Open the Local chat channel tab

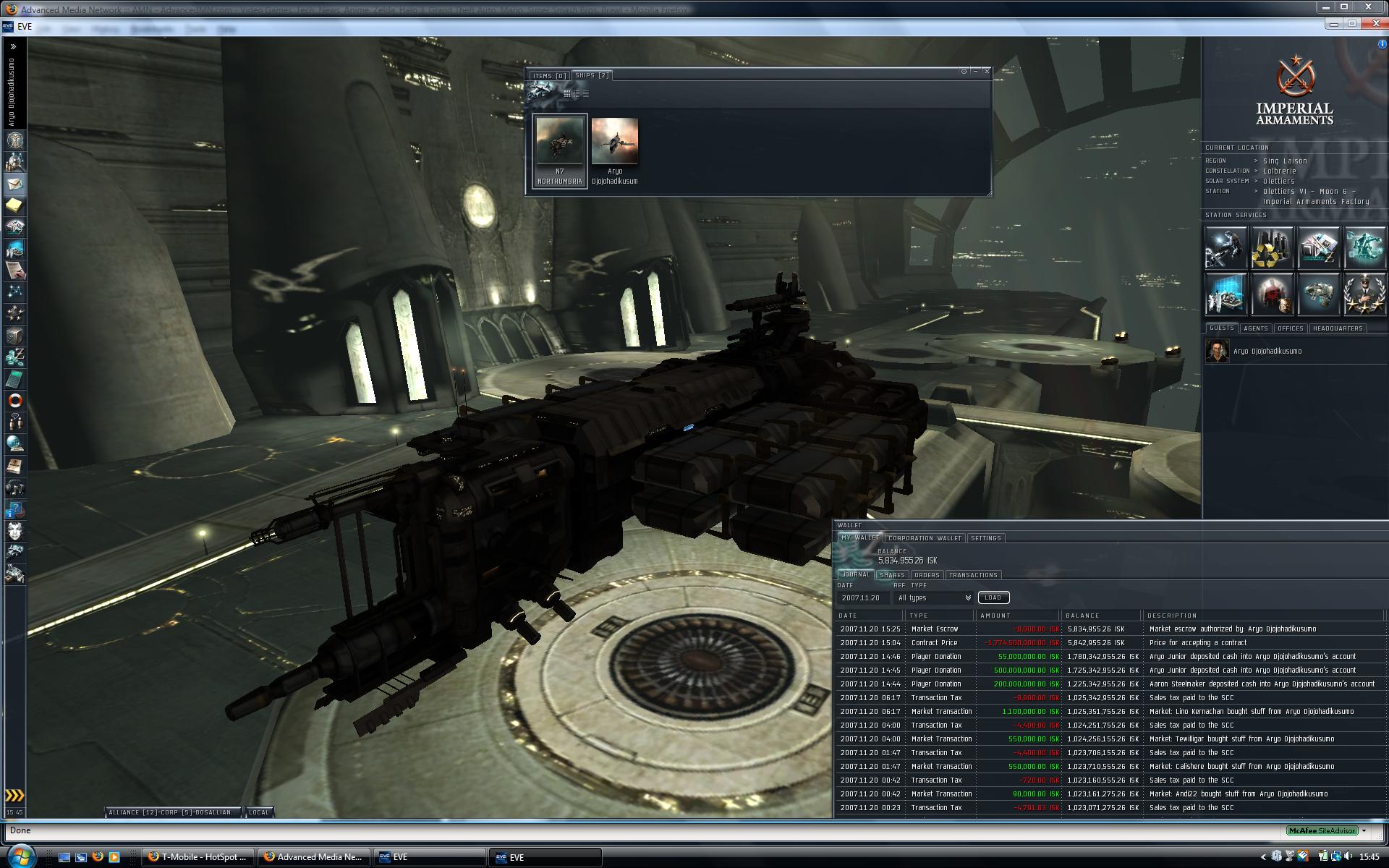[x=259, y=812]
